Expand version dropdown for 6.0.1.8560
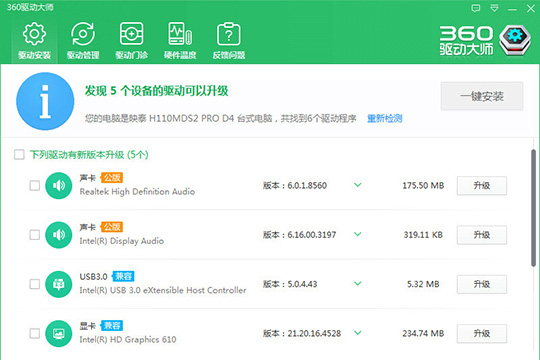This screenshot has width=540, height=360. click(x=358, y=185)
